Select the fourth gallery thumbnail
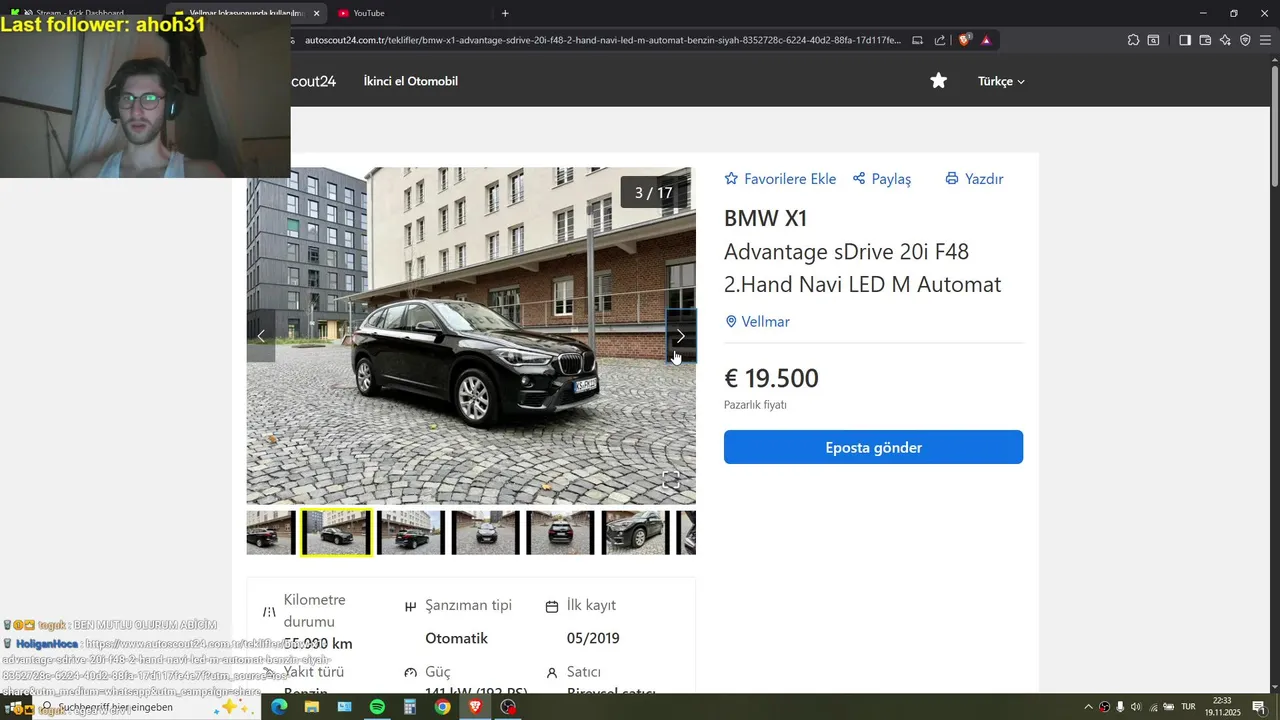 click(x=486, y=532)
